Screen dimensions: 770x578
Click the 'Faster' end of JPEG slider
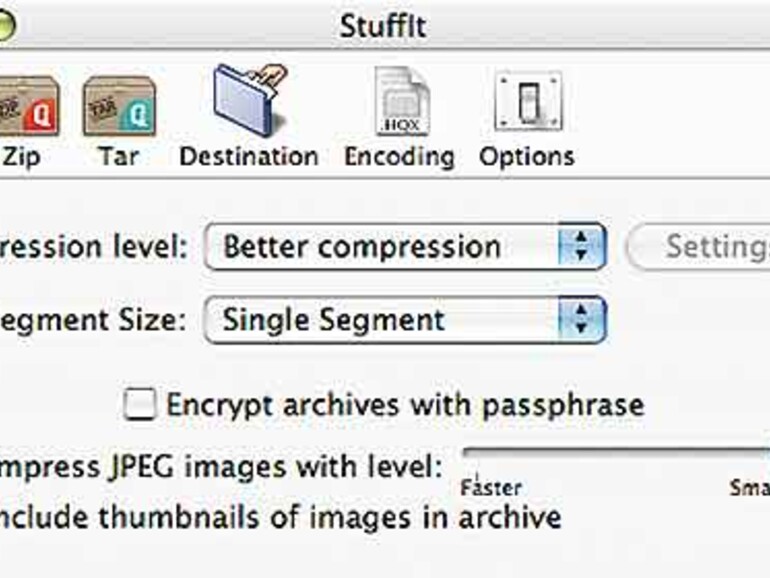490,488
